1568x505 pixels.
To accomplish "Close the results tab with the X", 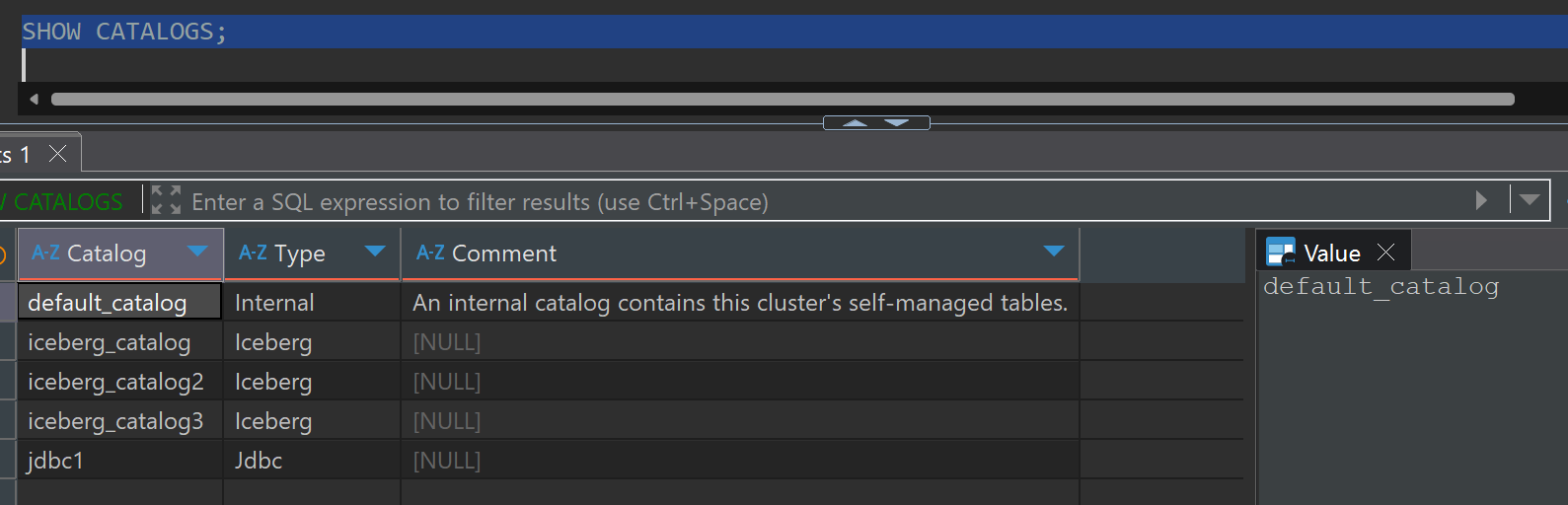I will [58, 154].
